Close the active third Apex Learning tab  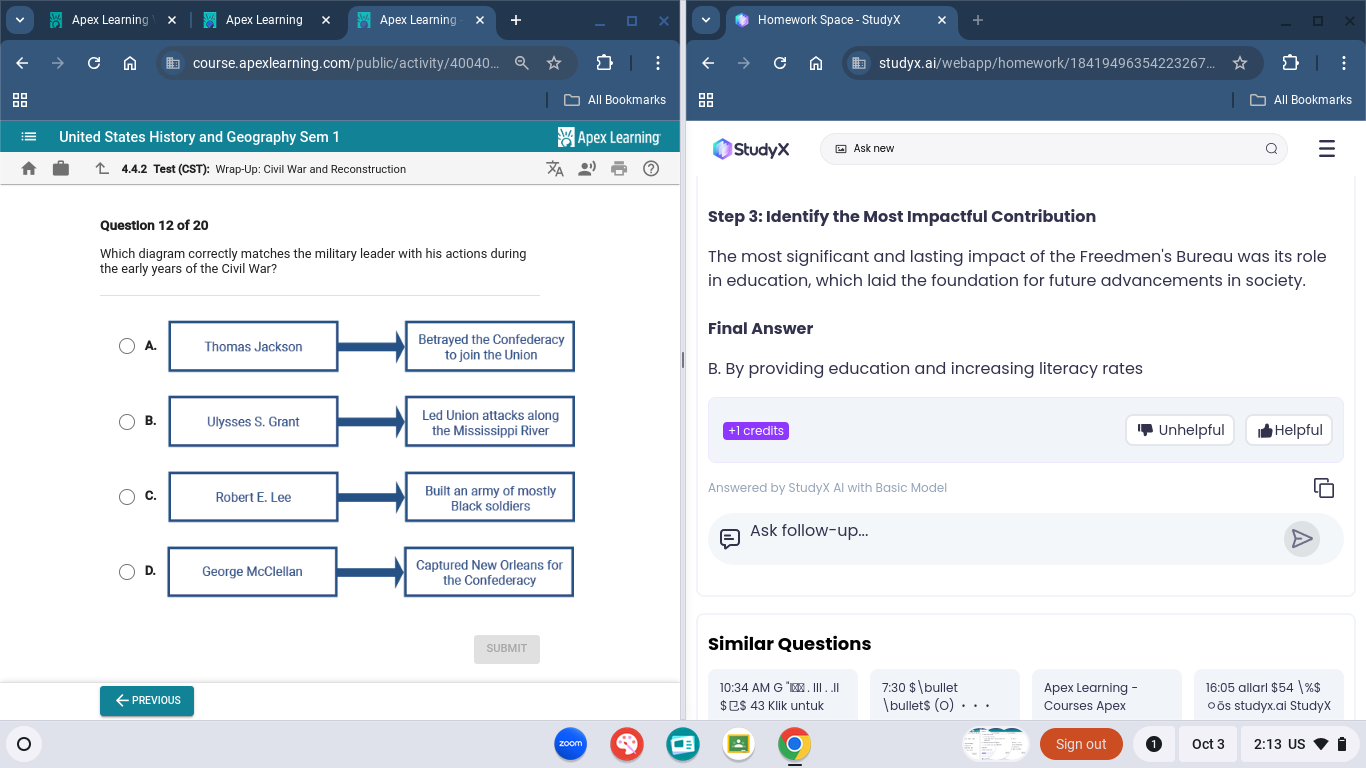(x=480, y=20)
